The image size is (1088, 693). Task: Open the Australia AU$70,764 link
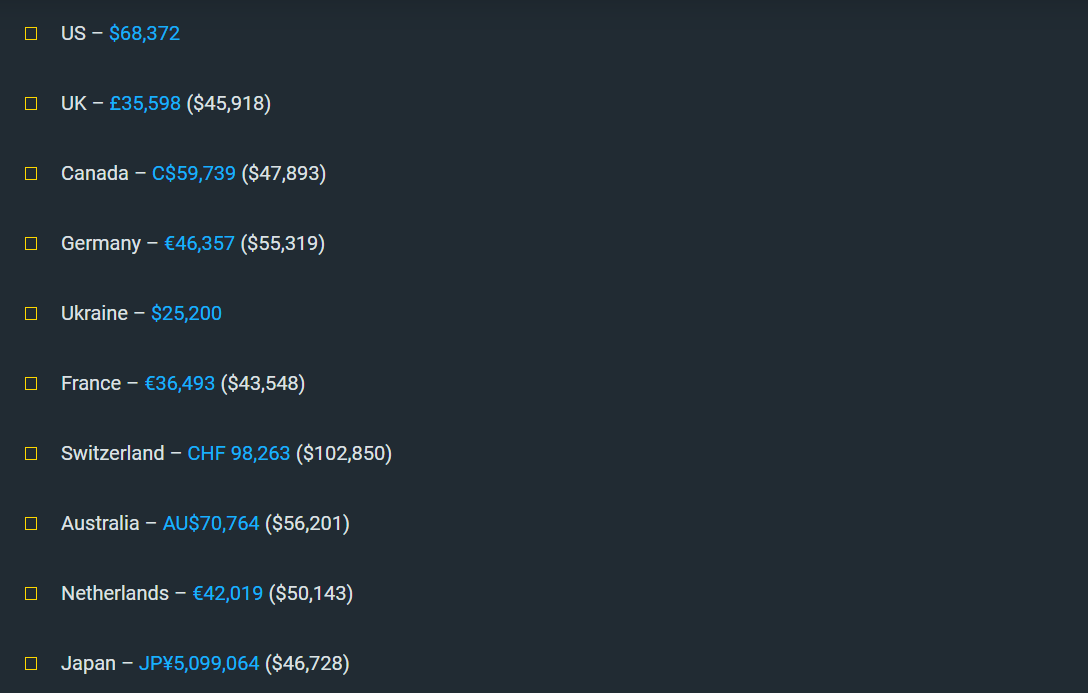click(x=211, y=524)
